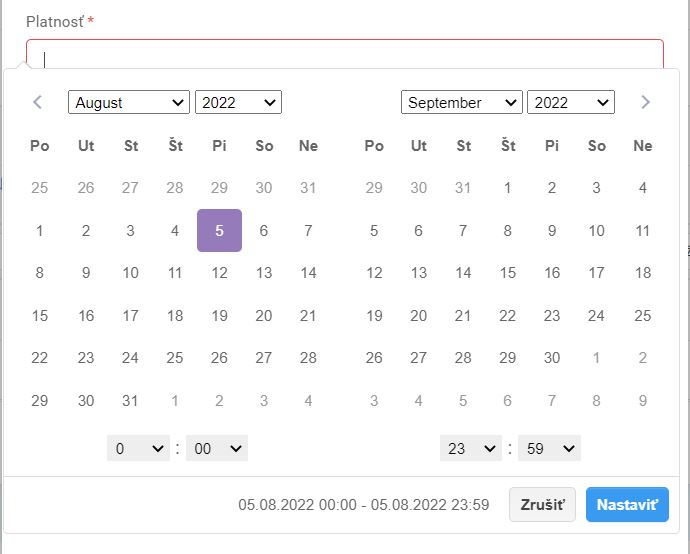Select August 22 in left calendar
690x554 pixels.
coord(40,358)
